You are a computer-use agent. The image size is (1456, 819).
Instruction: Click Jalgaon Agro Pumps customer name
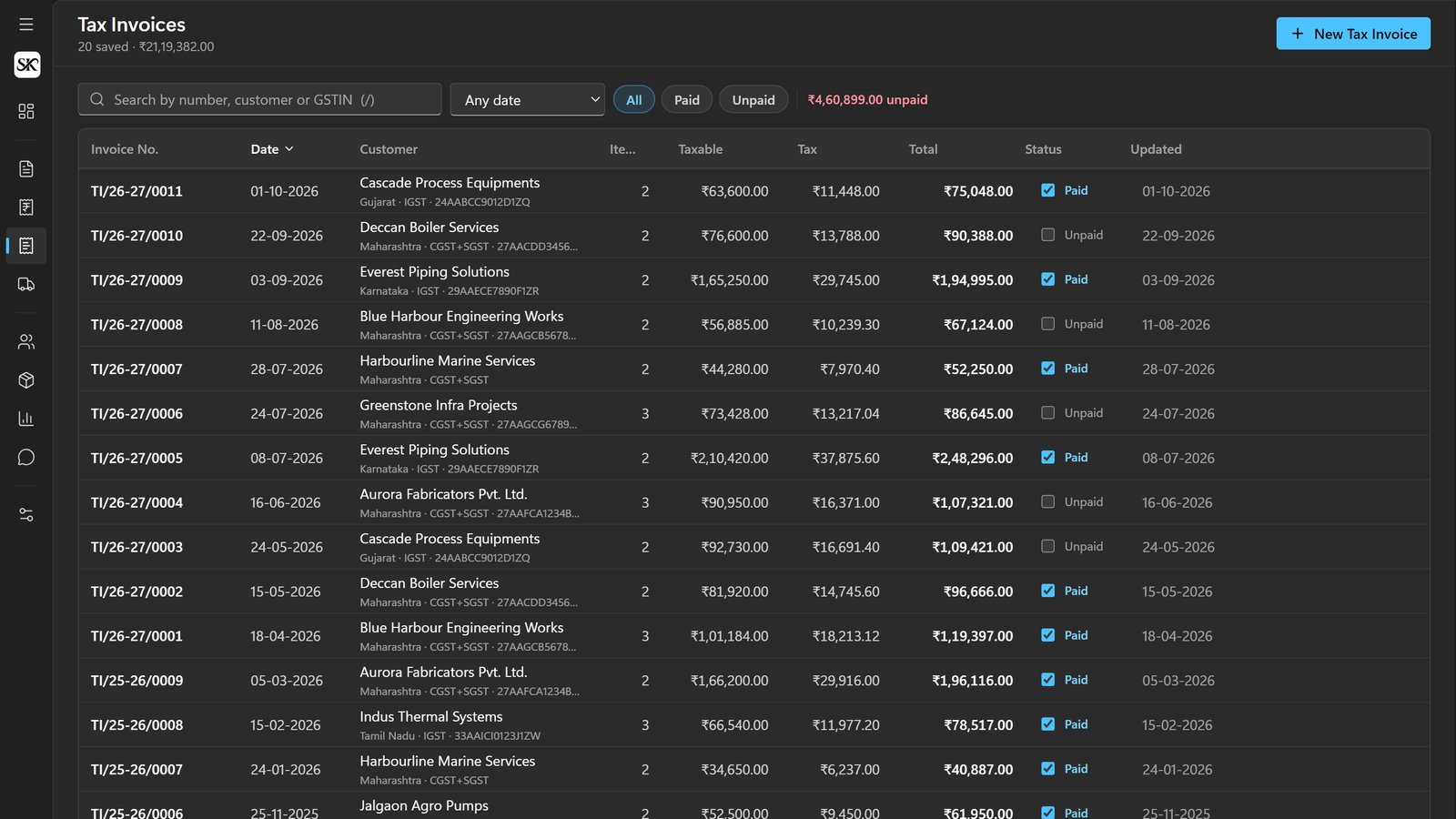tap(424, 805)
